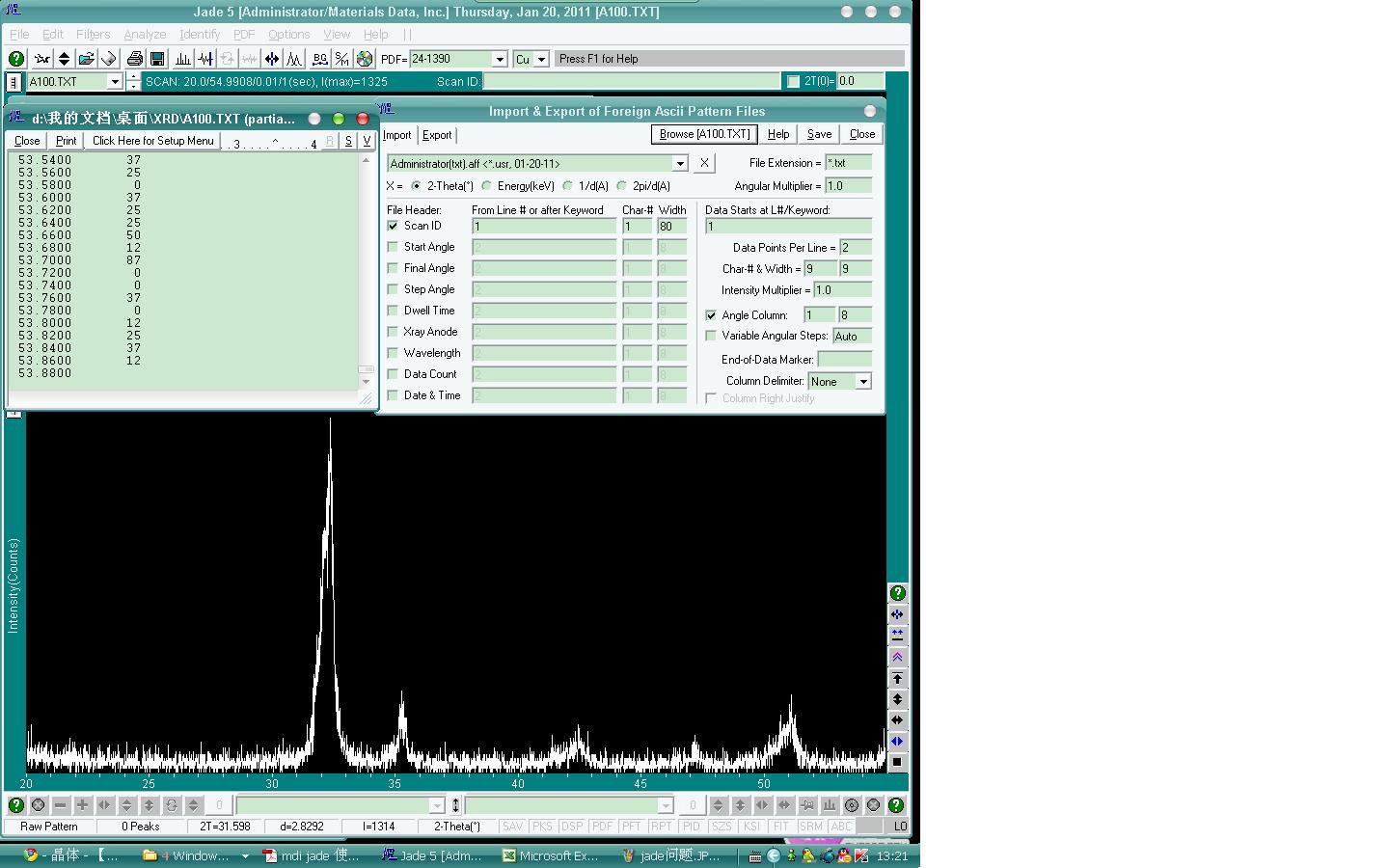Open the Column Delimiter dropdown

(863, 382)
